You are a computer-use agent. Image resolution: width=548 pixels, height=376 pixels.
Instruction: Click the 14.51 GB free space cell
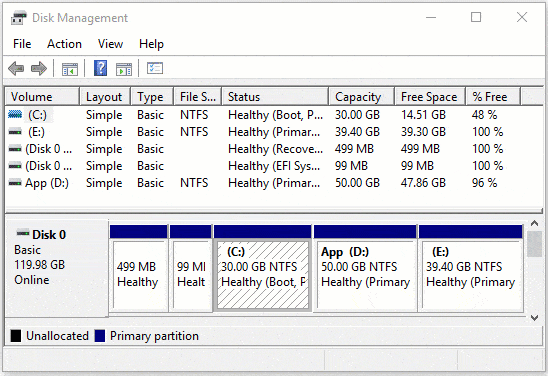click(x=423, y=115)
